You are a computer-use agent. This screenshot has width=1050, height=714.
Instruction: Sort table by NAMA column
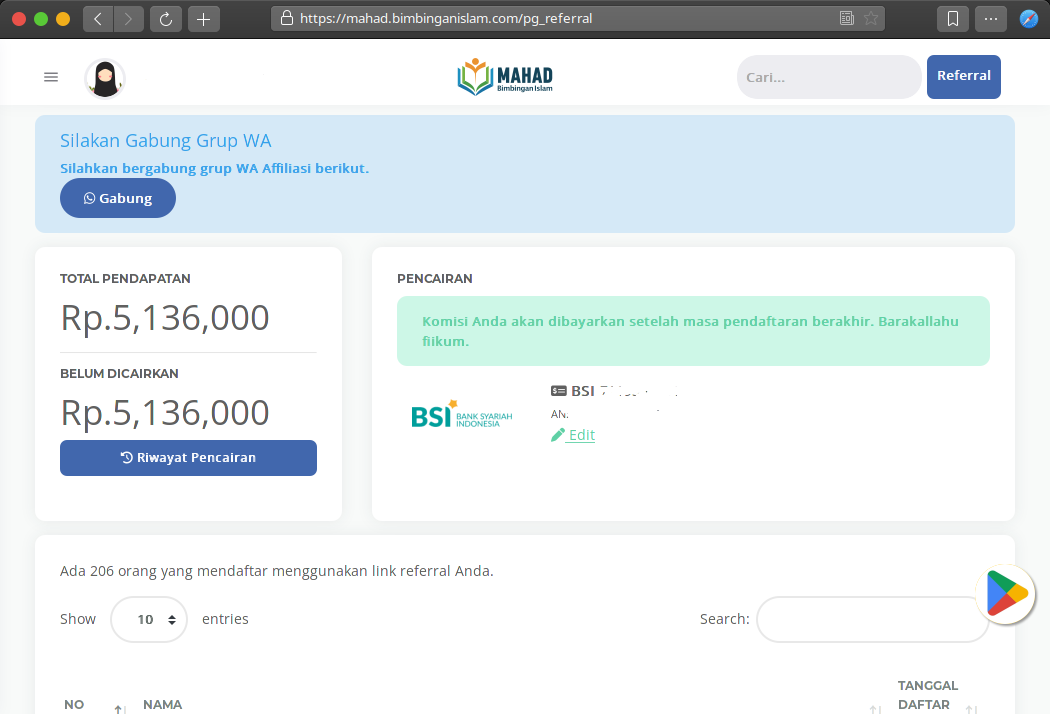[x=162, y=705]
